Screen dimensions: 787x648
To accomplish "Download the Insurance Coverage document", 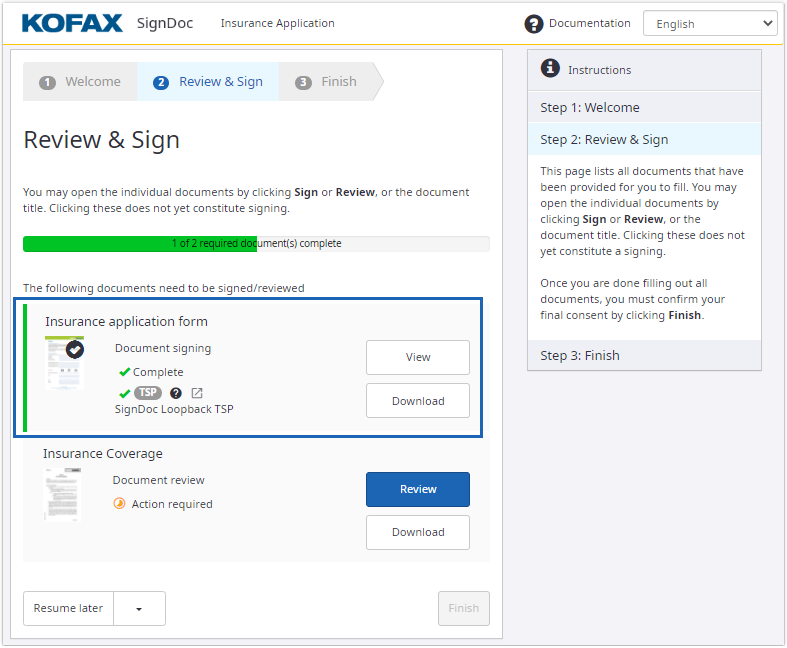I will 417,532.
